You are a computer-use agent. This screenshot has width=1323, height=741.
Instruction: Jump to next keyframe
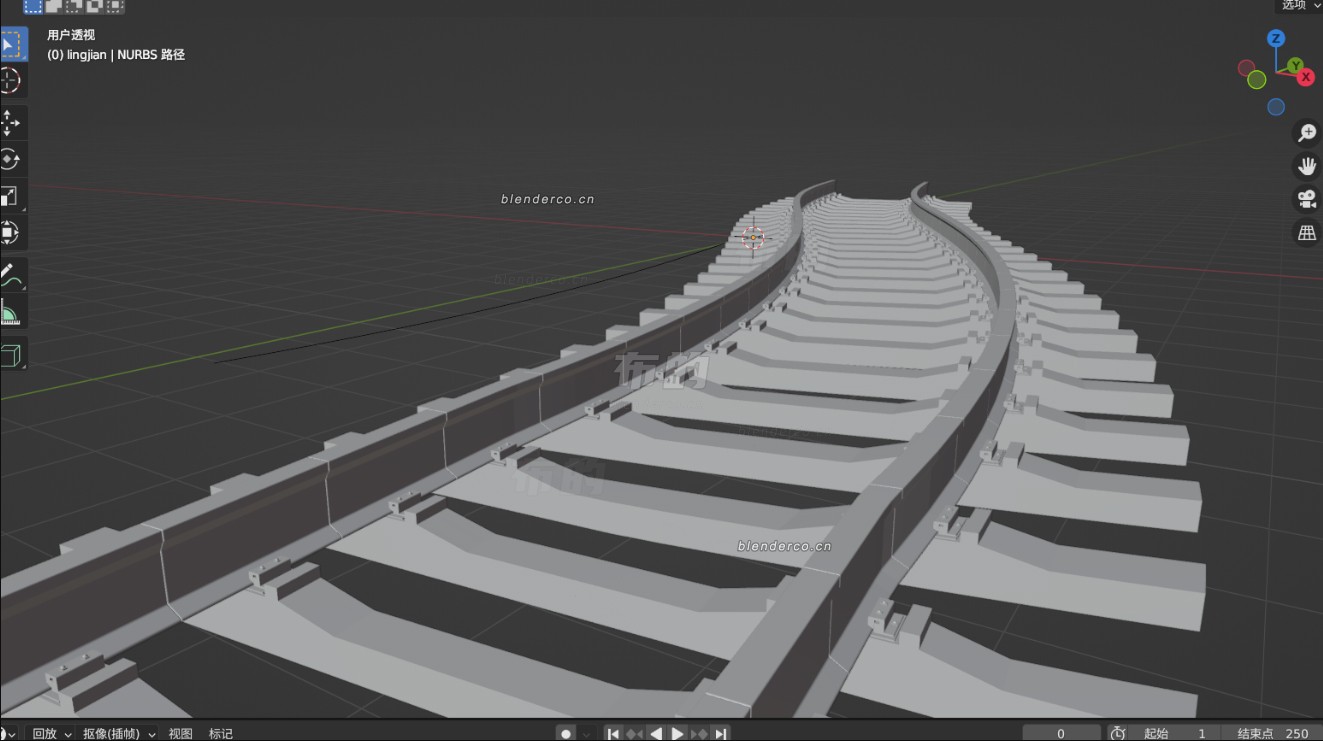click(699, 733)
